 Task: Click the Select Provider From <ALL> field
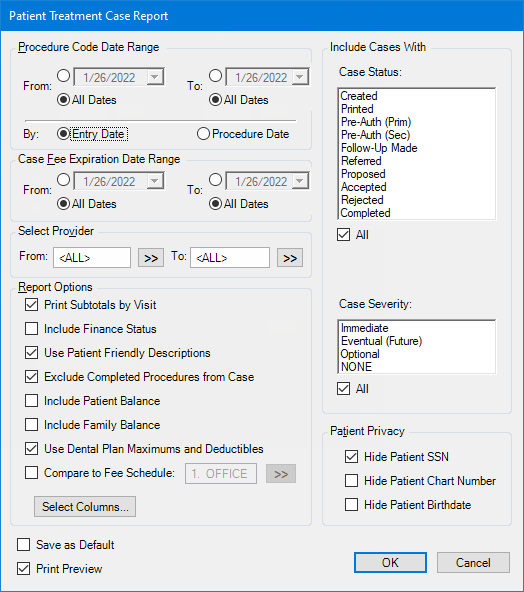click(92, 257)
